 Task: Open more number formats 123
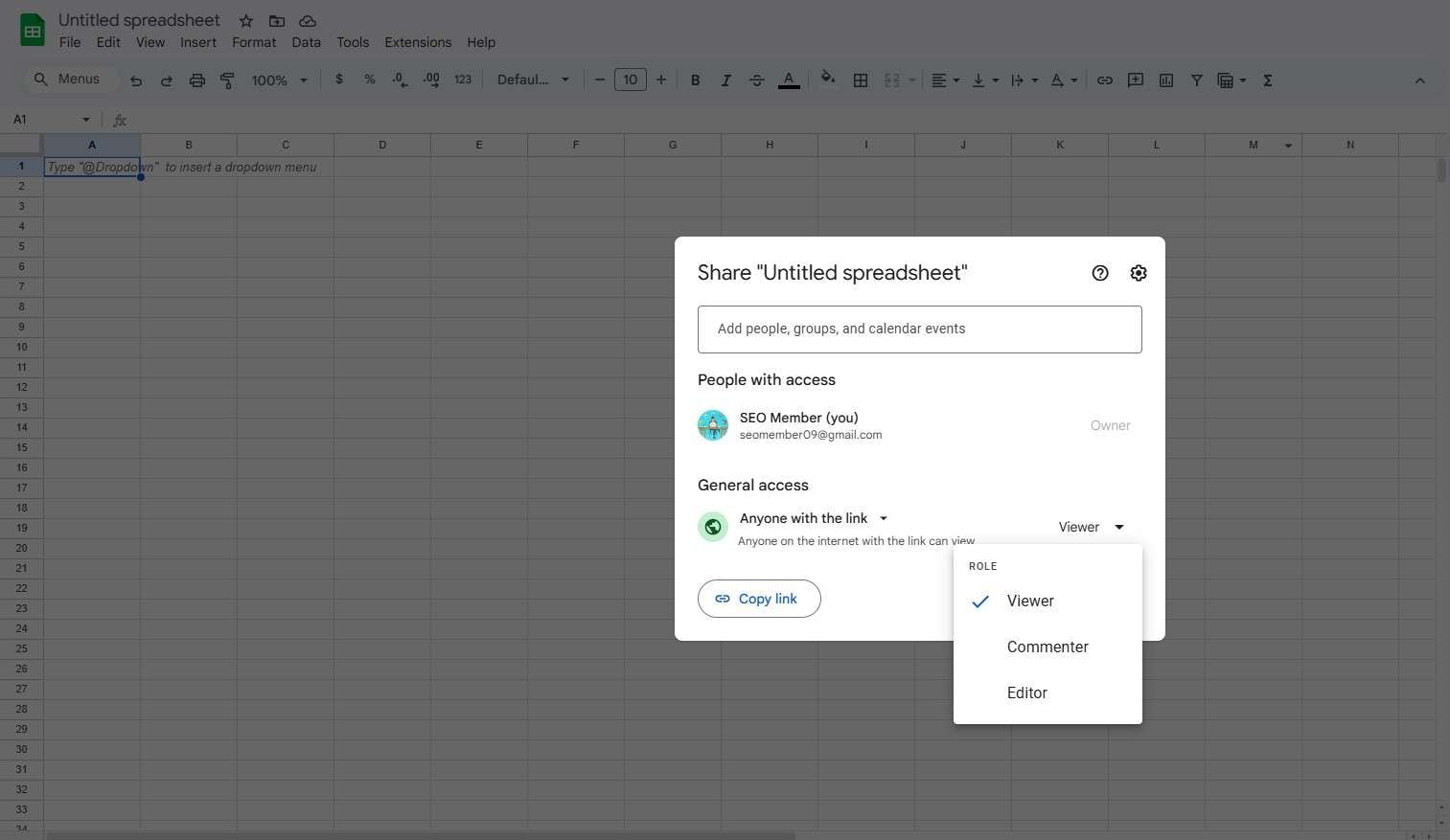coord(463,79)
